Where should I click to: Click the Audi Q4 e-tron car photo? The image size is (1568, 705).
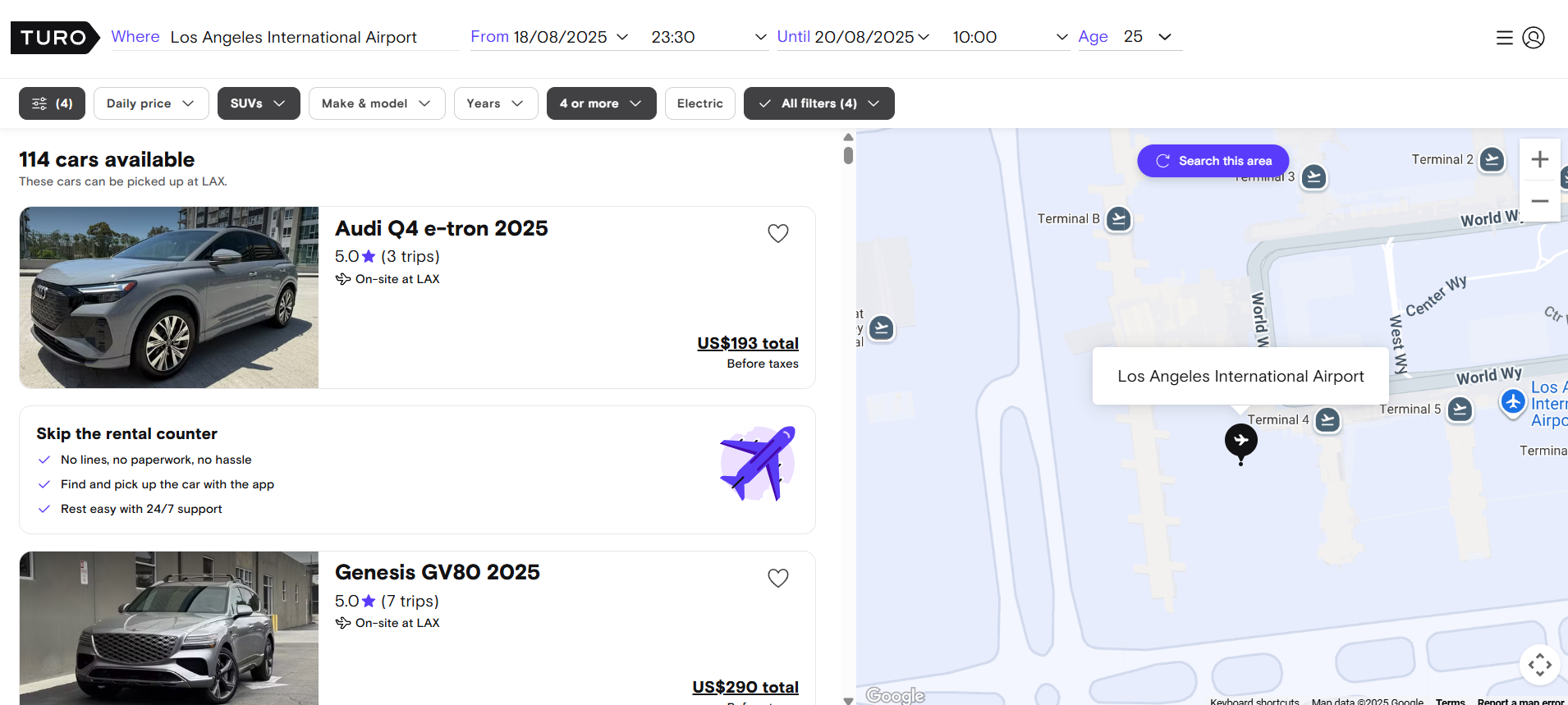[x=169, y=297]
